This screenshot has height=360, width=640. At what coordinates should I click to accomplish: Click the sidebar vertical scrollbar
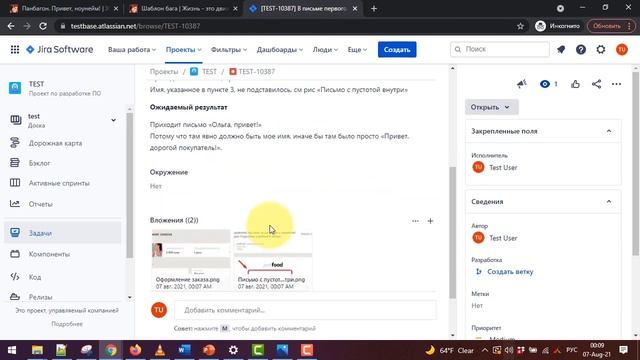129,186
